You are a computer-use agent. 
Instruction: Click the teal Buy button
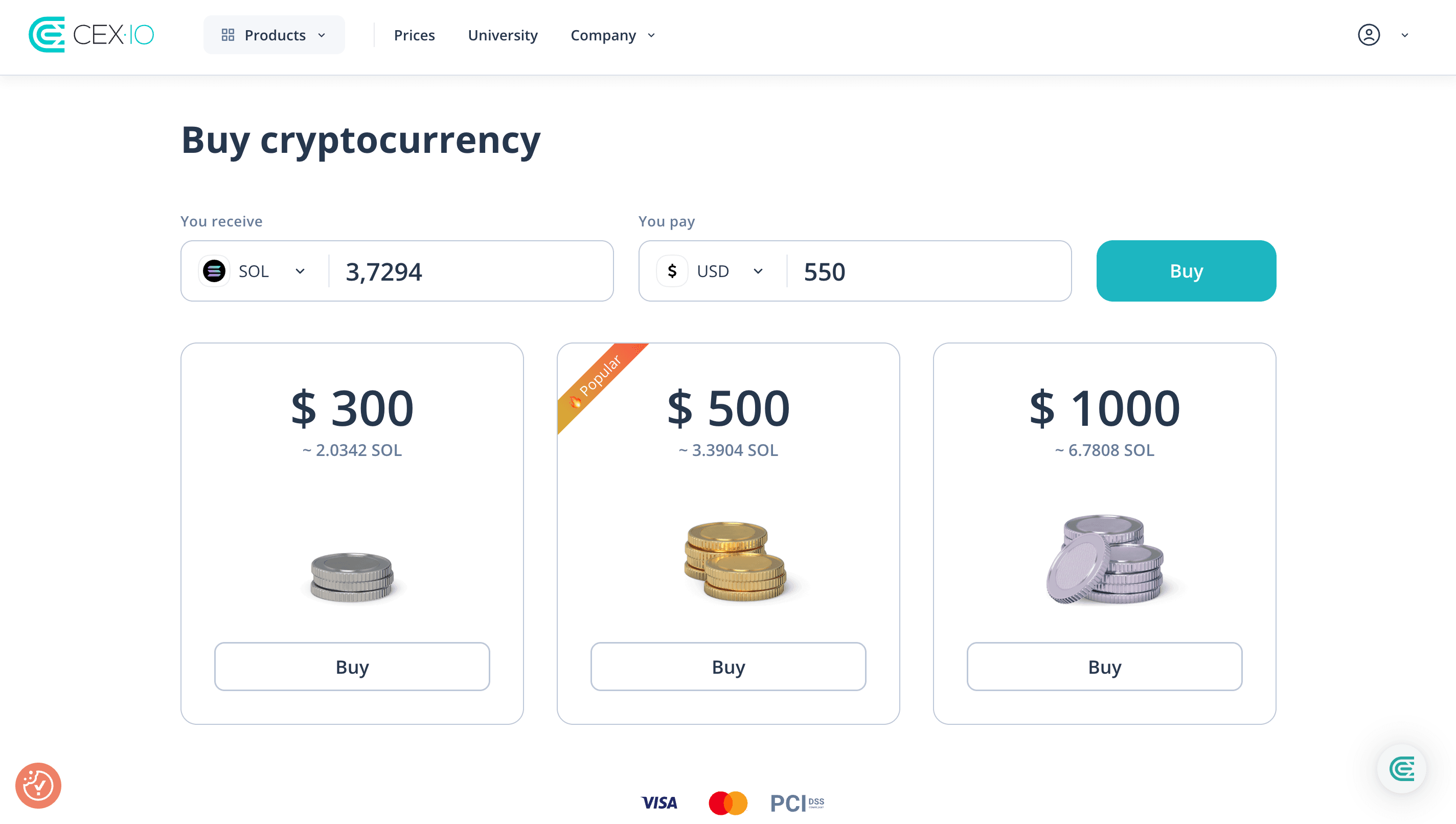tap(1186, 270)
